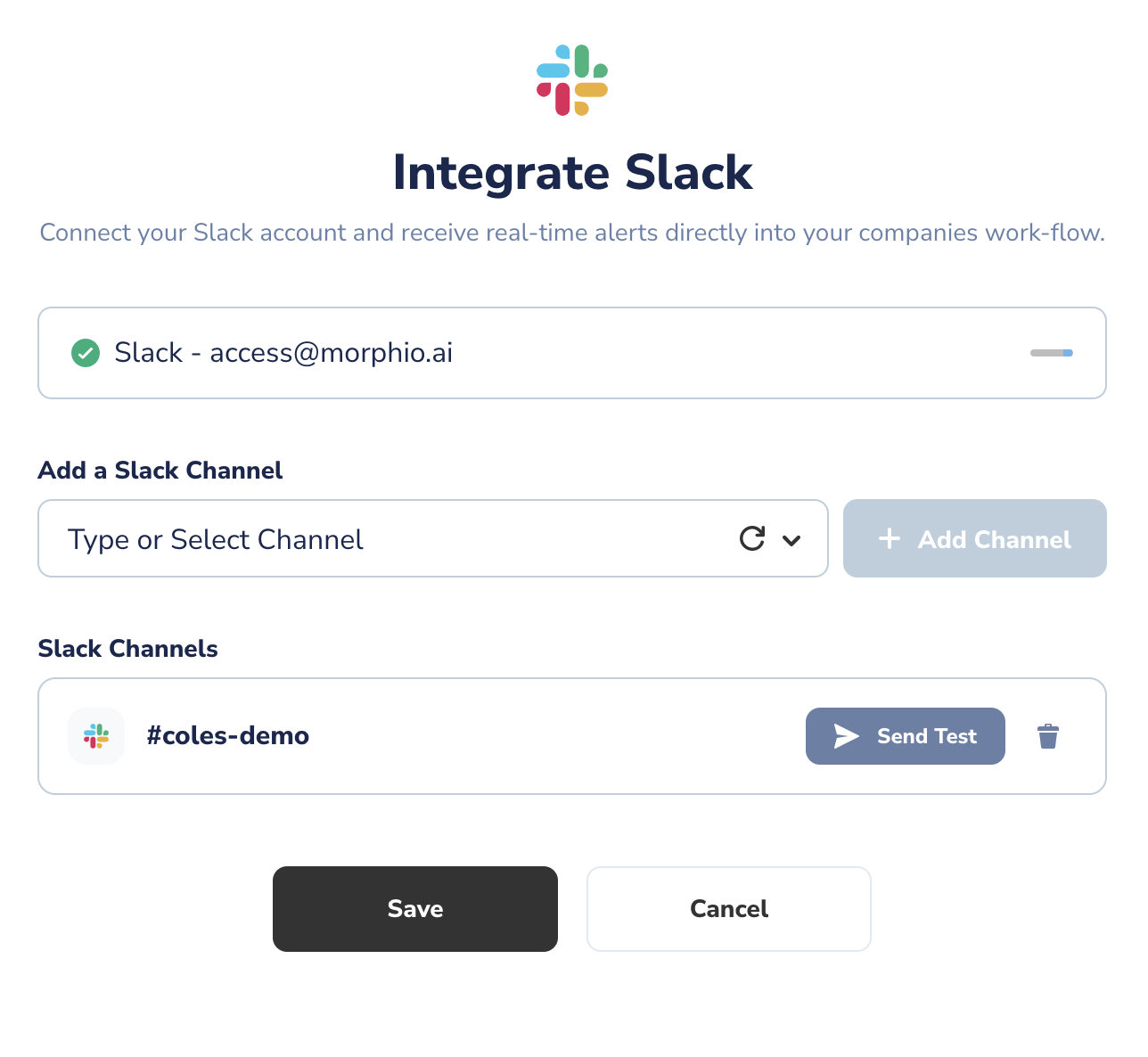Click the #coles-demo channel name
Screen dimensions: 1148x1057
click(228, 736)
